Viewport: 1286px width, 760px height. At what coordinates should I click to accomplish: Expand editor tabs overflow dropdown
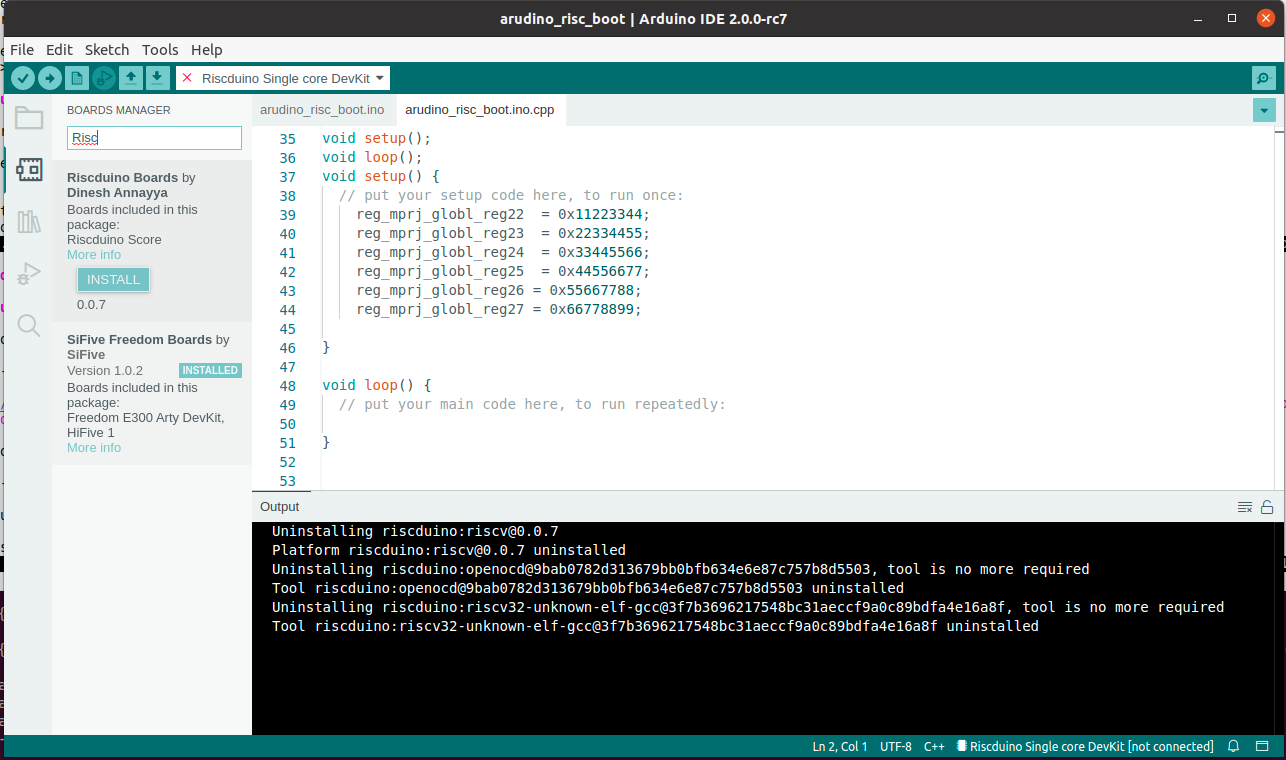[1264, 110]
